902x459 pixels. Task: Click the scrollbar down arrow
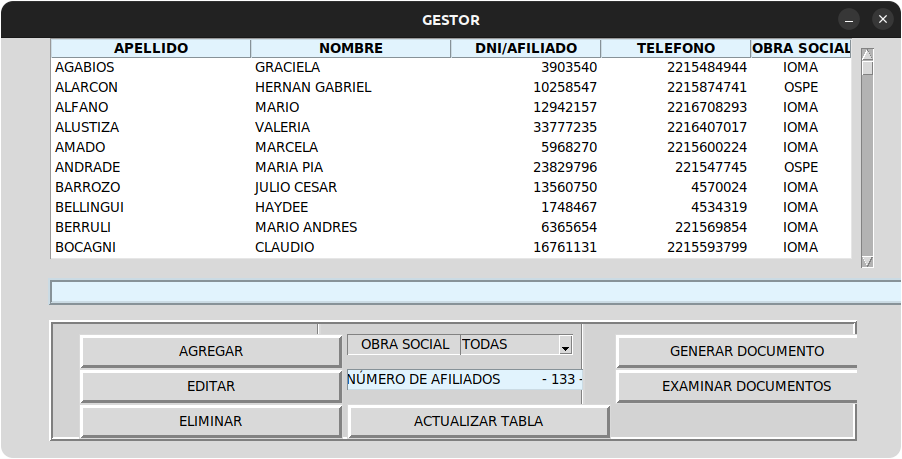click(867, 261)
